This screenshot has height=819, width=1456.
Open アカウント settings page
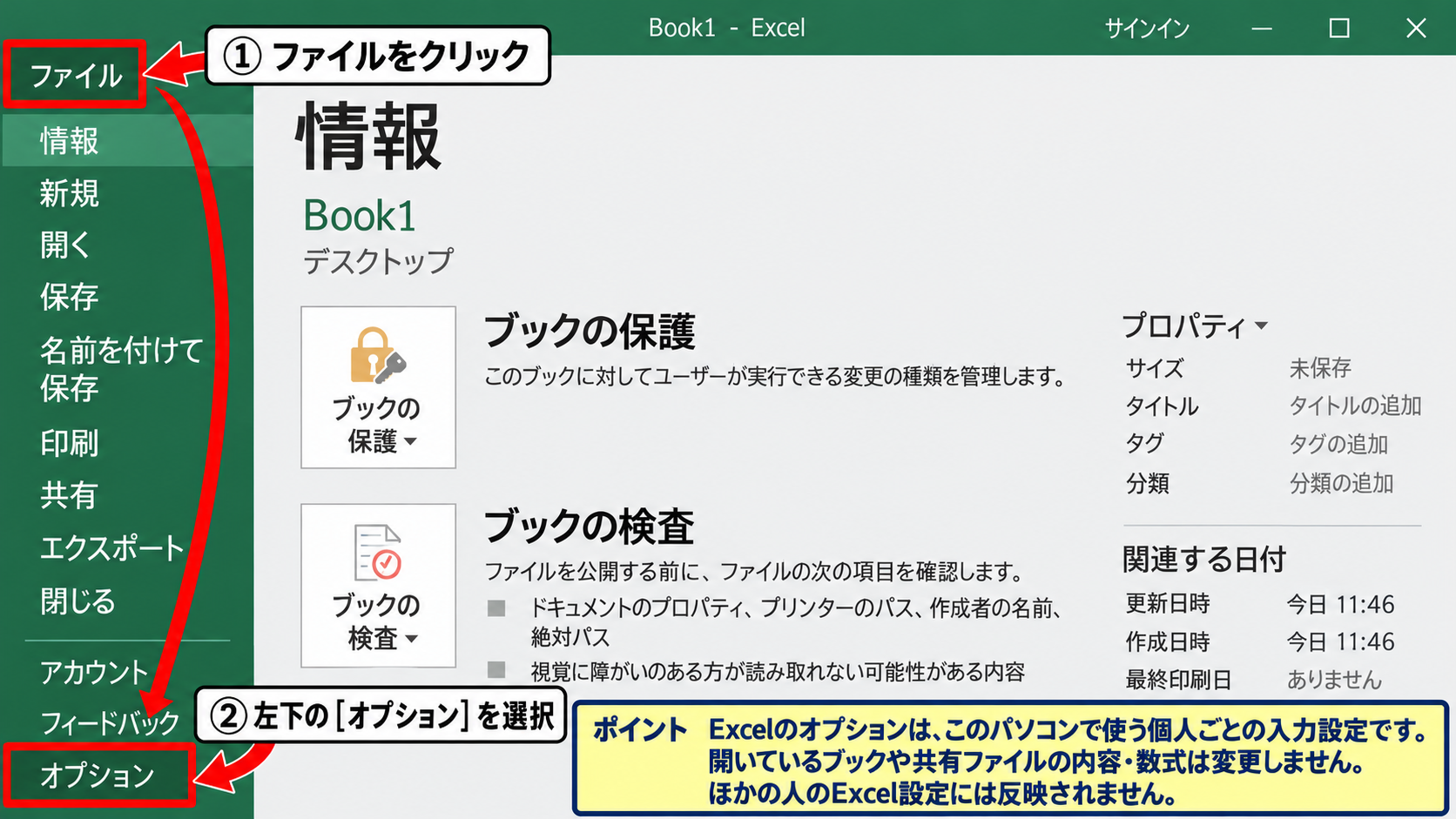pos(94,672)
